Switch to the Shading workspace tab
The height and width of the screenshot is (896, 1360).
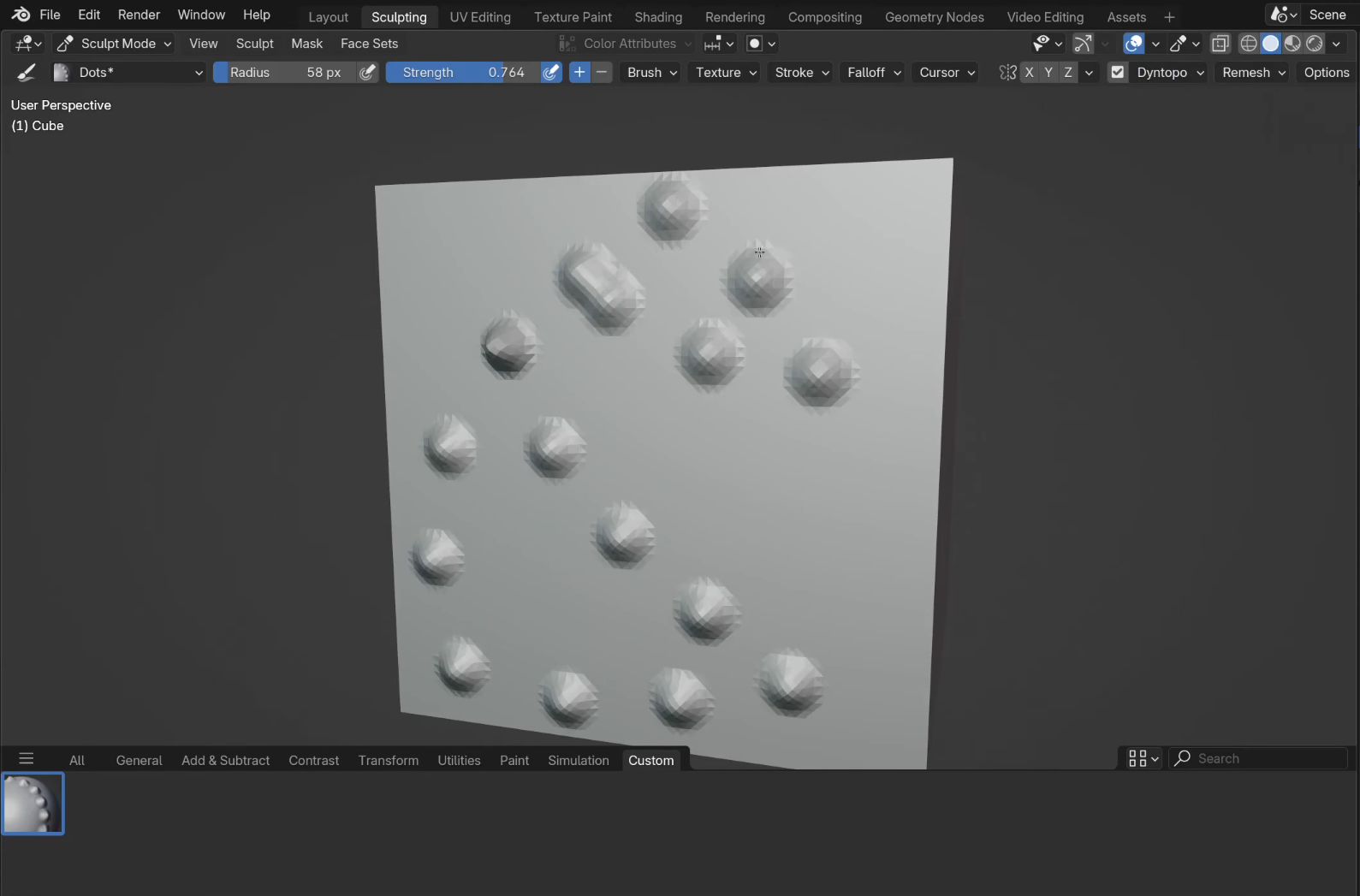pyautogui.click(x=658, y=17)
